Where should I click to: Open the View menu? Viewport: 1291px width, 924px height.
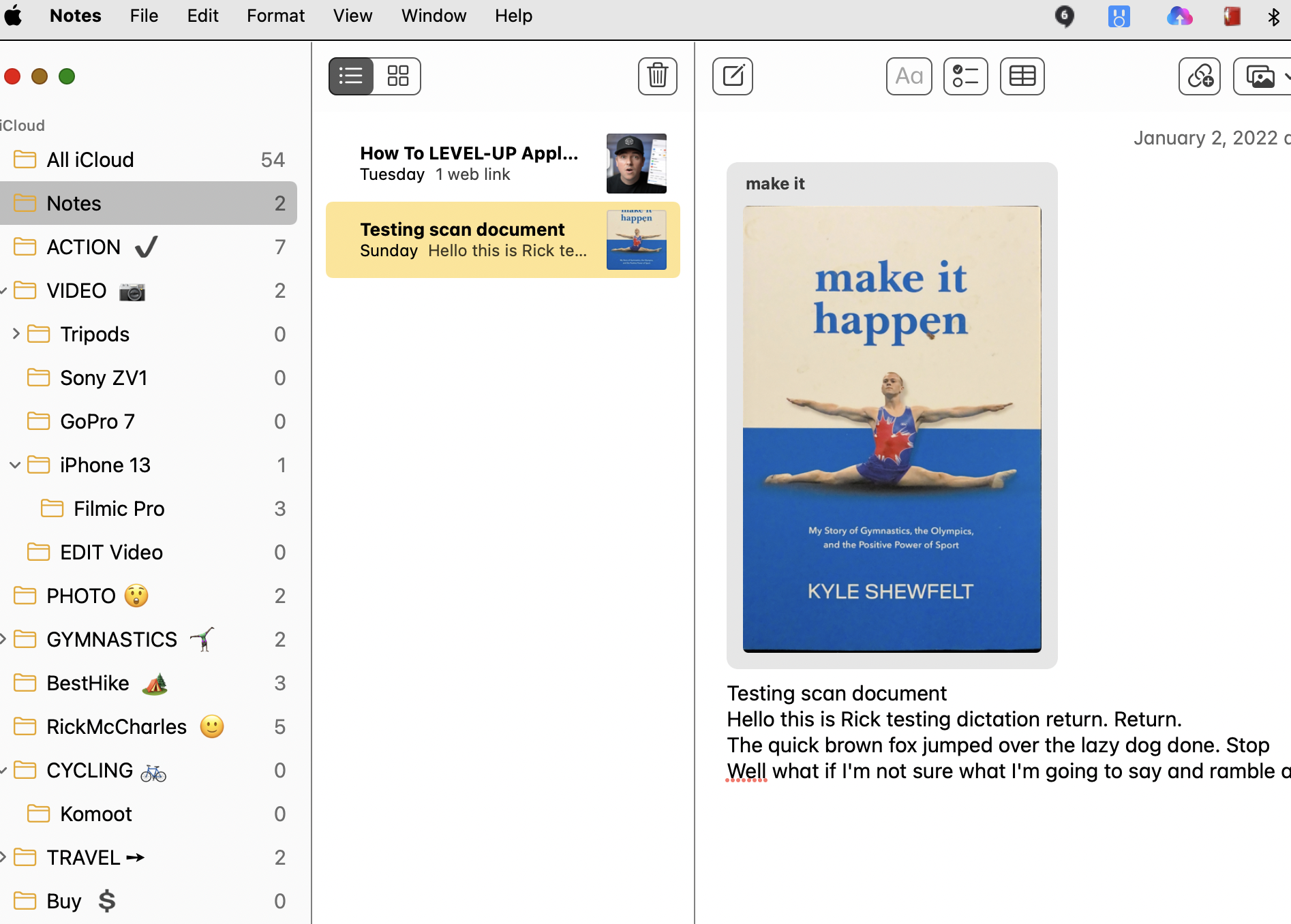pyautogui.click(x=352, y=16)
